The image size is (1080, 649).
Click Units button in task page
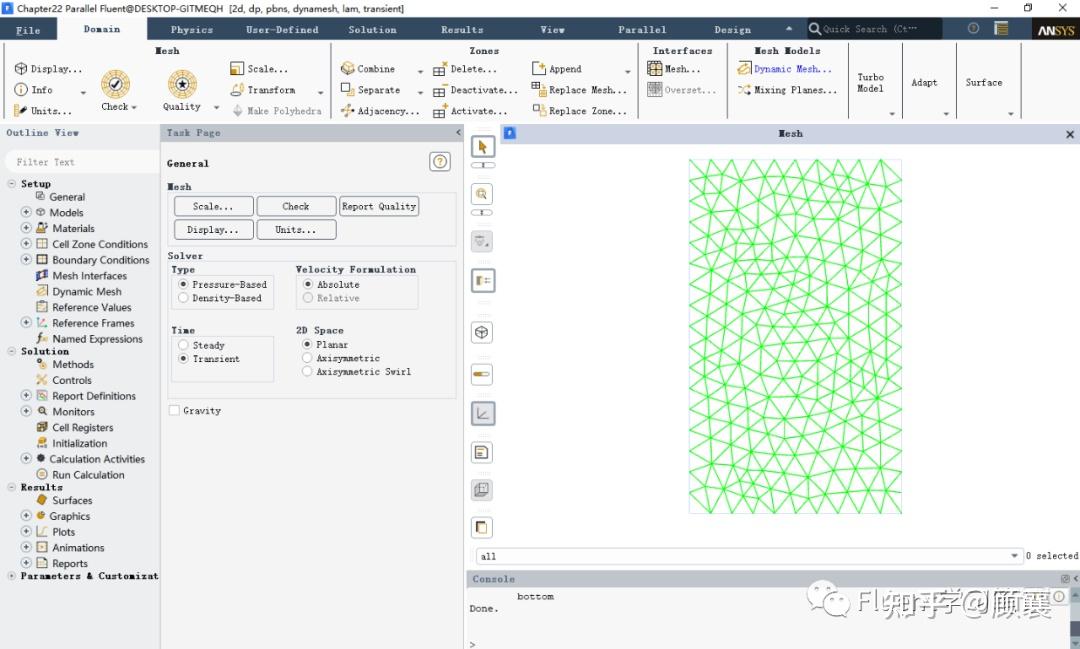click(x=296, y=229)
